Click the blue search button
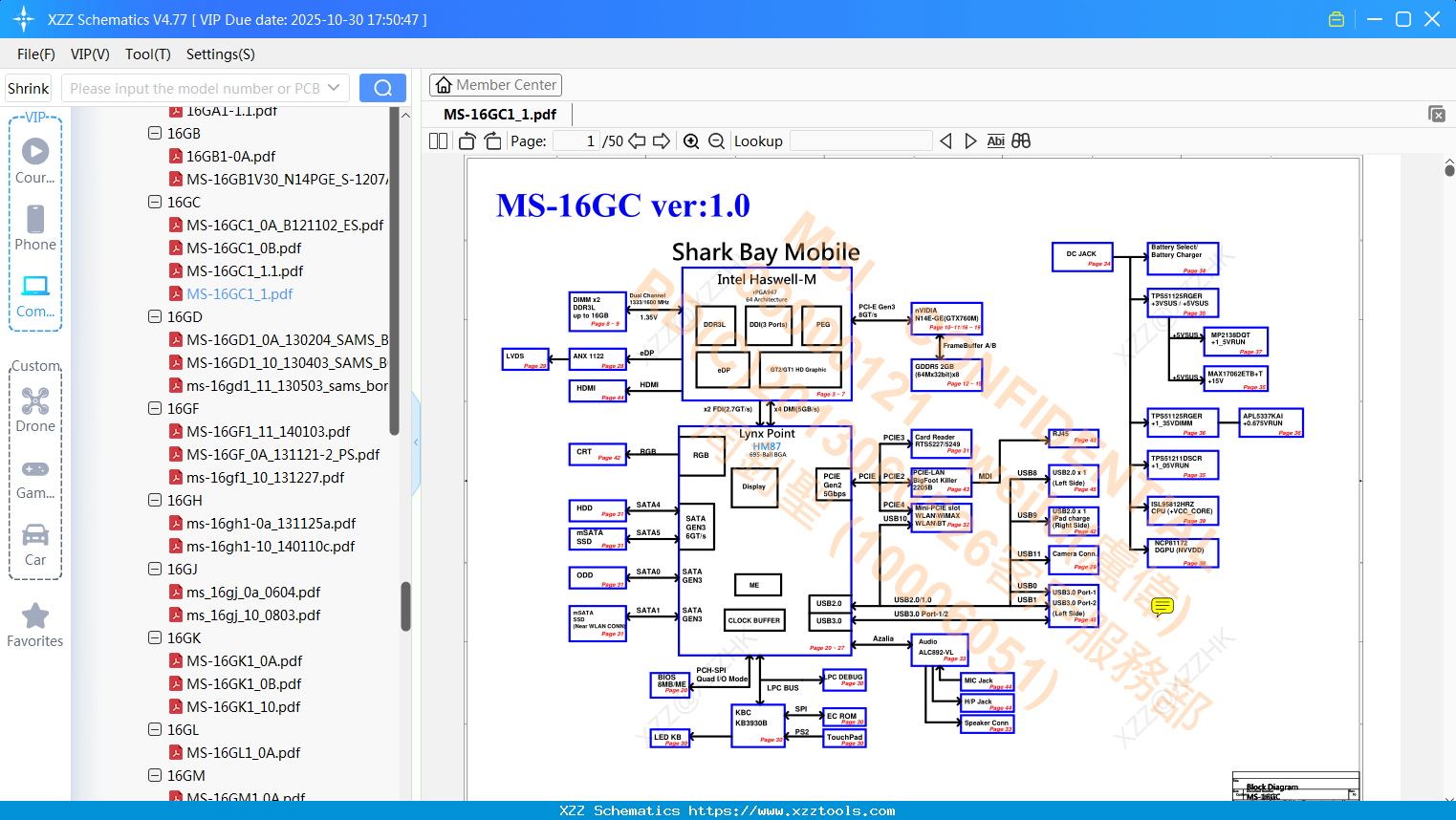This screenshot has width=1456, height=820. (382, 88)
